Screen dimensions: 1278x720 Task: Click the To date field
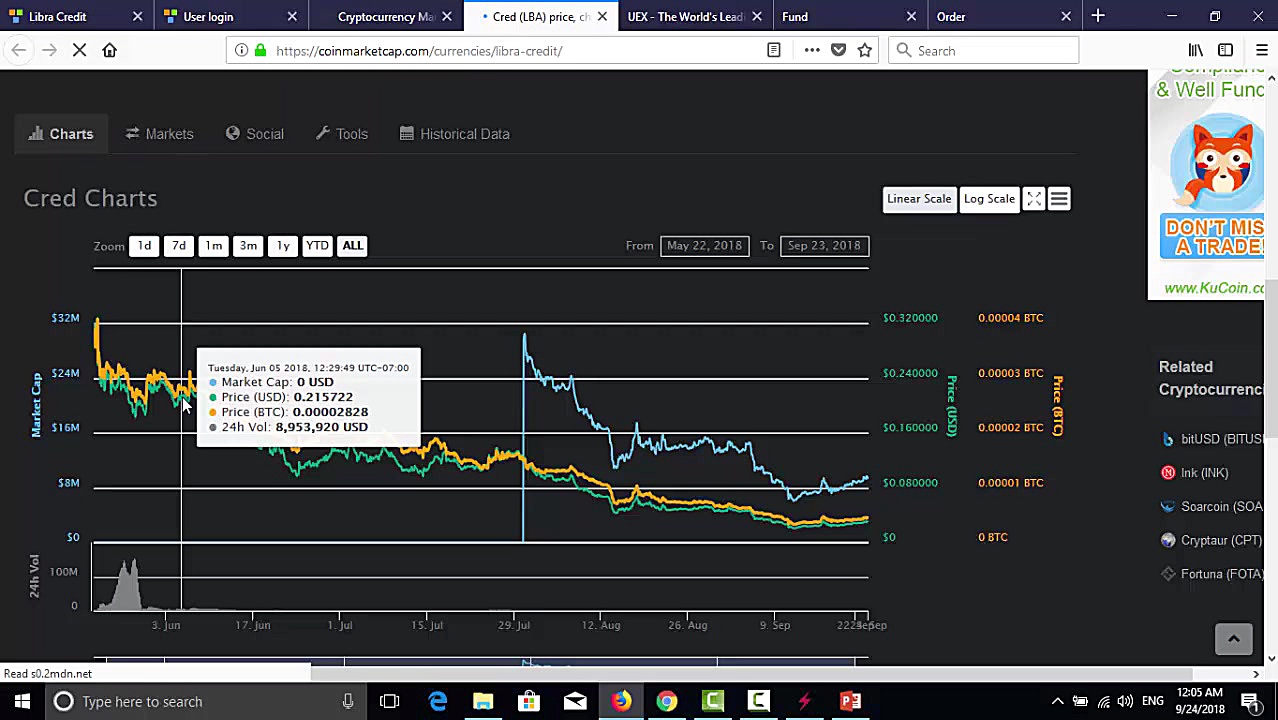point(823,246)
